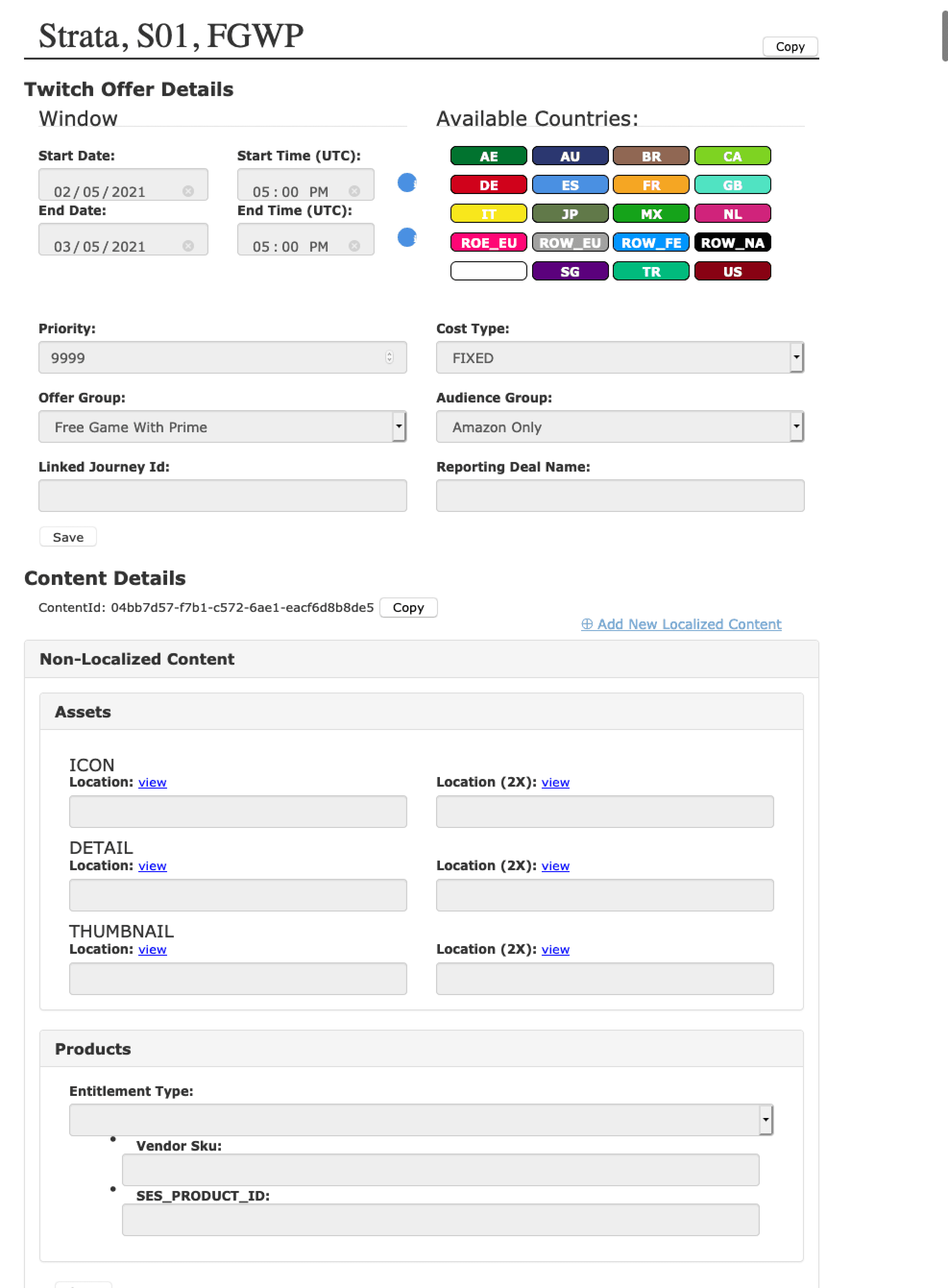Click the Products panel header
This screenshot has width=948, height=1288.
coord(421,1049)
